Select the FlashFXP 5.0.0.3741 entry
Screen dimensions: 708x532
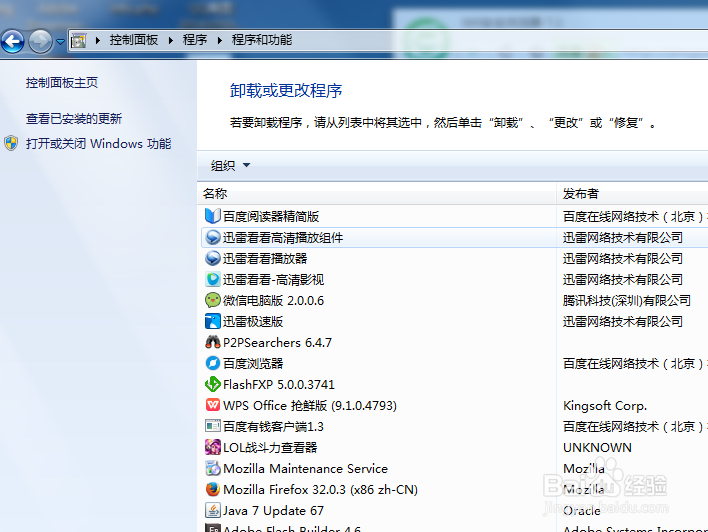279,384
